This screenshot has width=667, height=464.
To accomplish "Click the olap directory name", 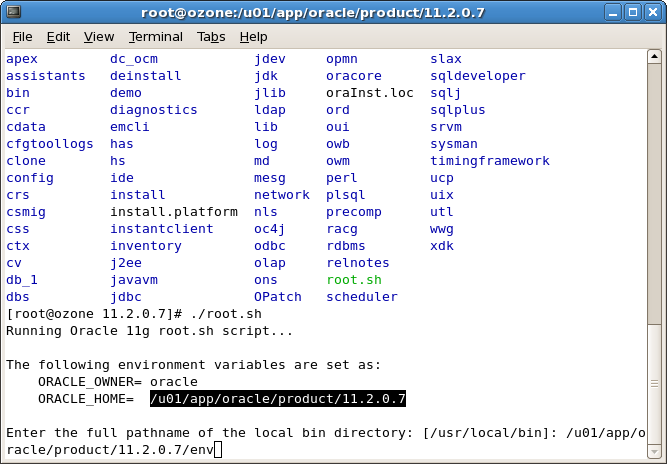I will tap(270, 263).
